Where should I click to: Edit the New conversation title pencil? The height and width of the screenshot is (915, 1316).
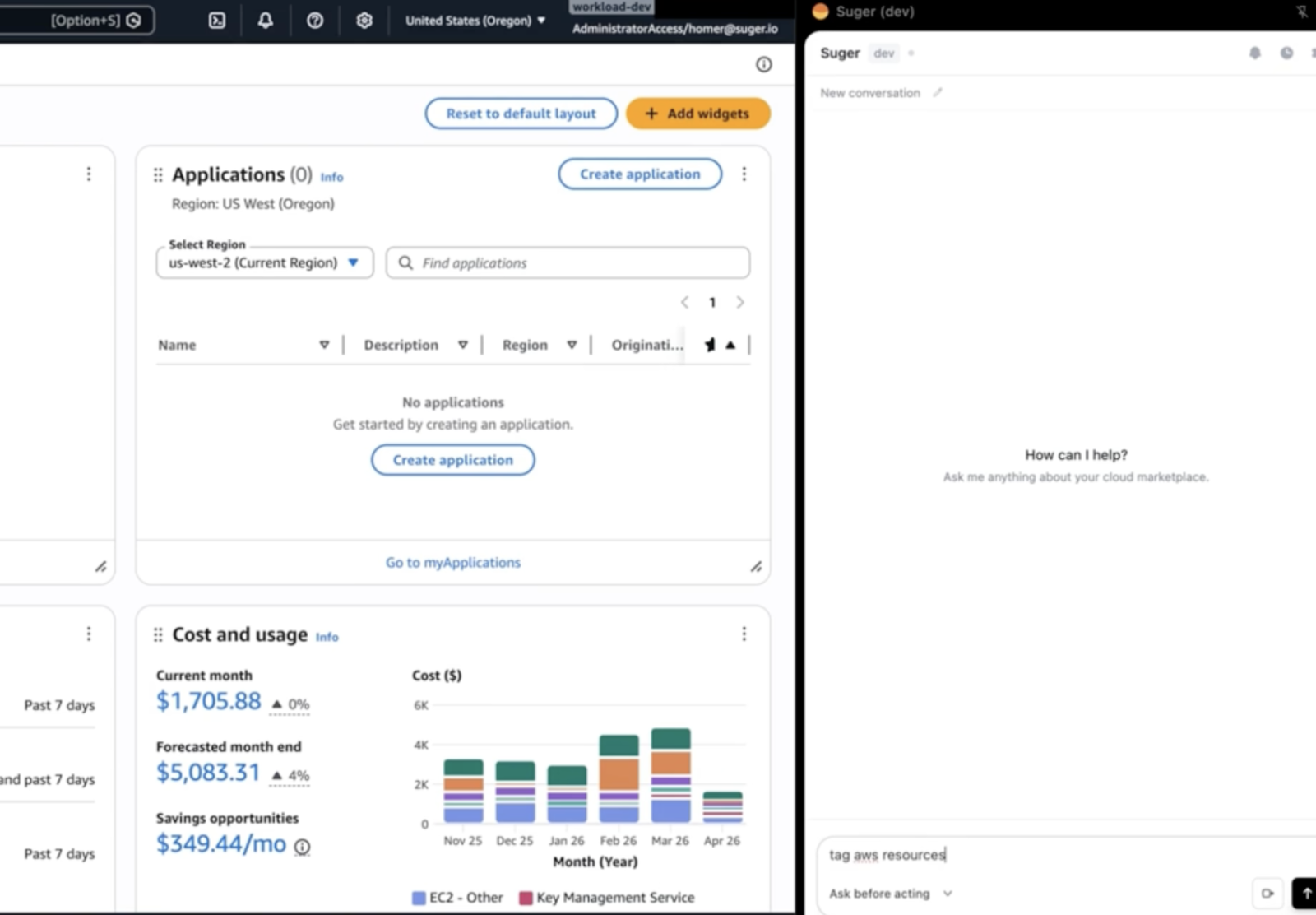tap(938, 92)
